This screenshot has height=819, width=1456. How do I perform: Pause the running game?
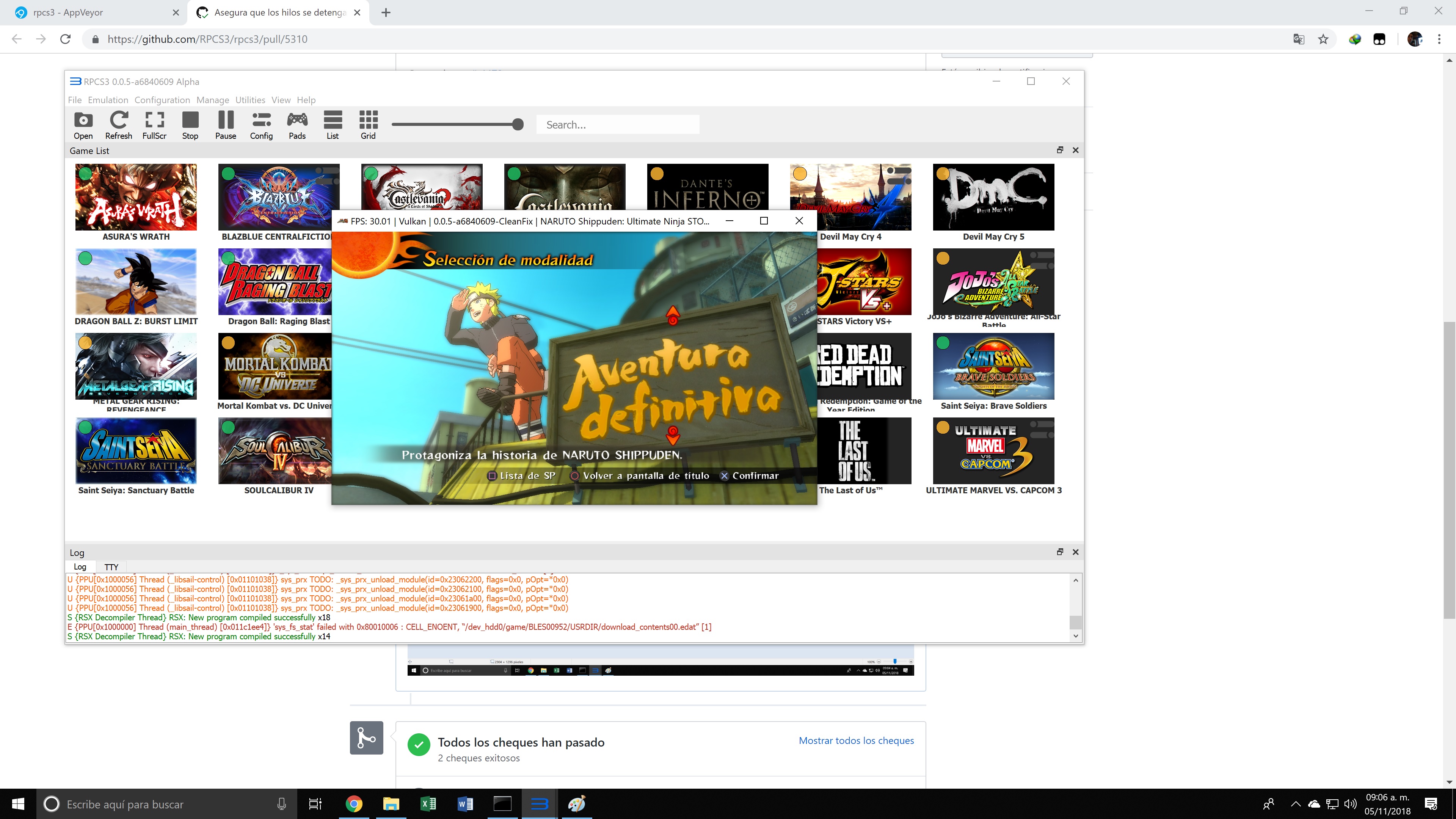tap(226, 125)
